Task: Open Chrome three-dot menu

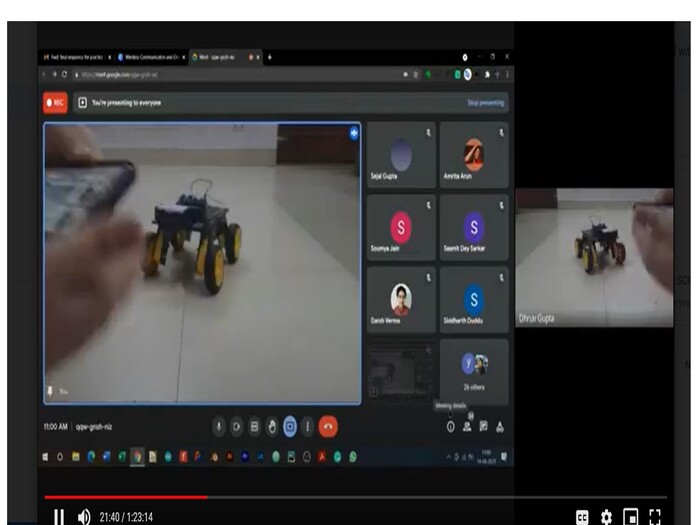Action: tap(508, 75)
